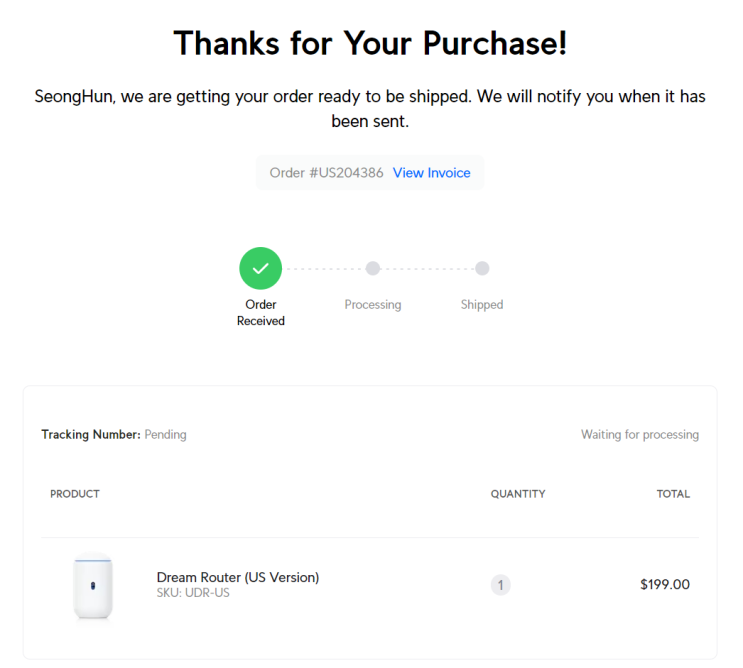Image resolution: width=743 pixels, height=668 pixels.
Task: Select the Shipped step label
Action: [x=482, y=304]
